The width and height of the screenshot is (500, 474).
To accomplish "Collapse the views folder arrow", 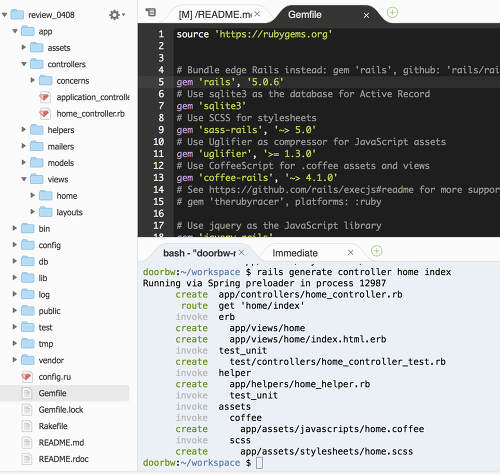I will [24, 179].
